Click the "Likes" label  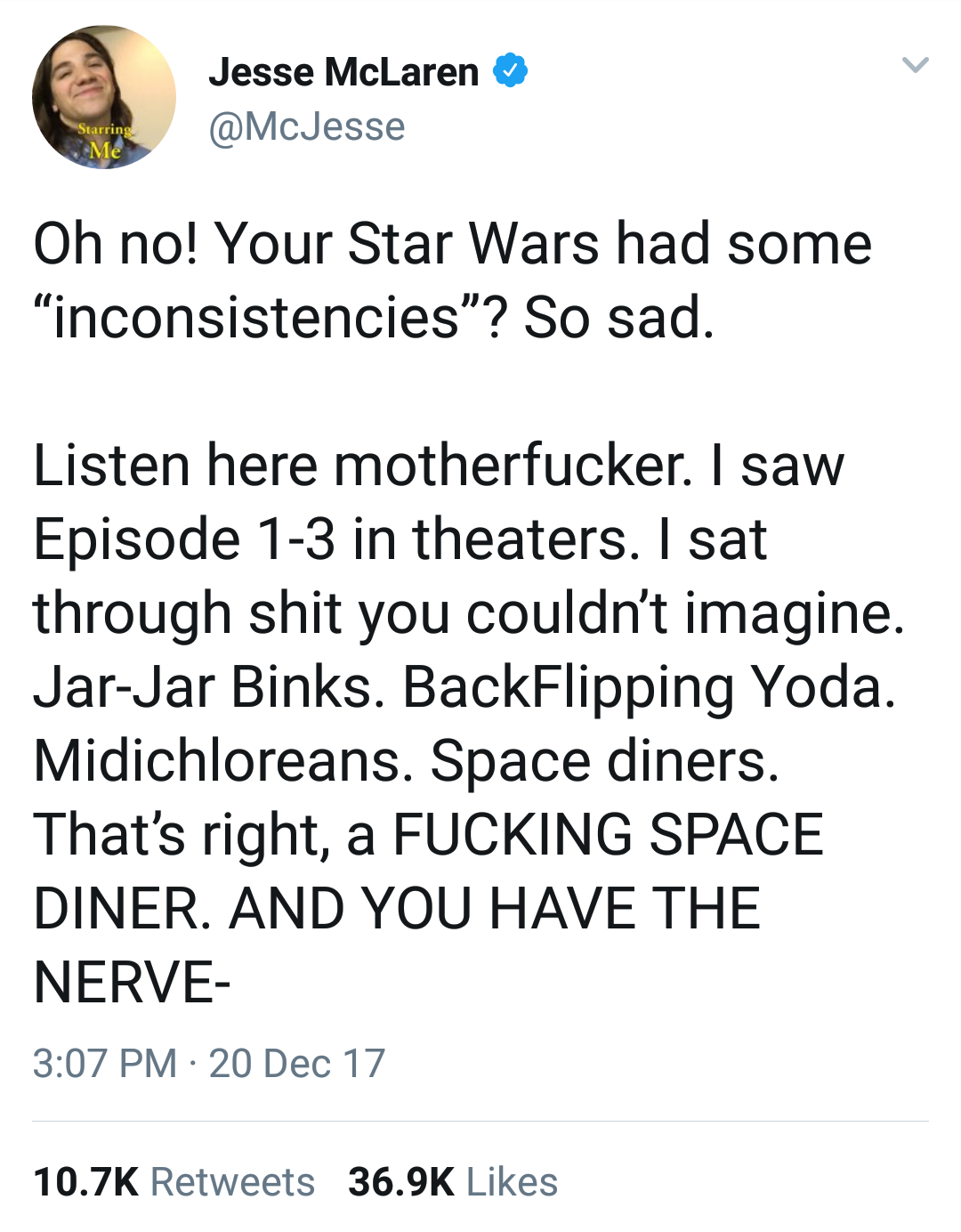pos(512,1182)
